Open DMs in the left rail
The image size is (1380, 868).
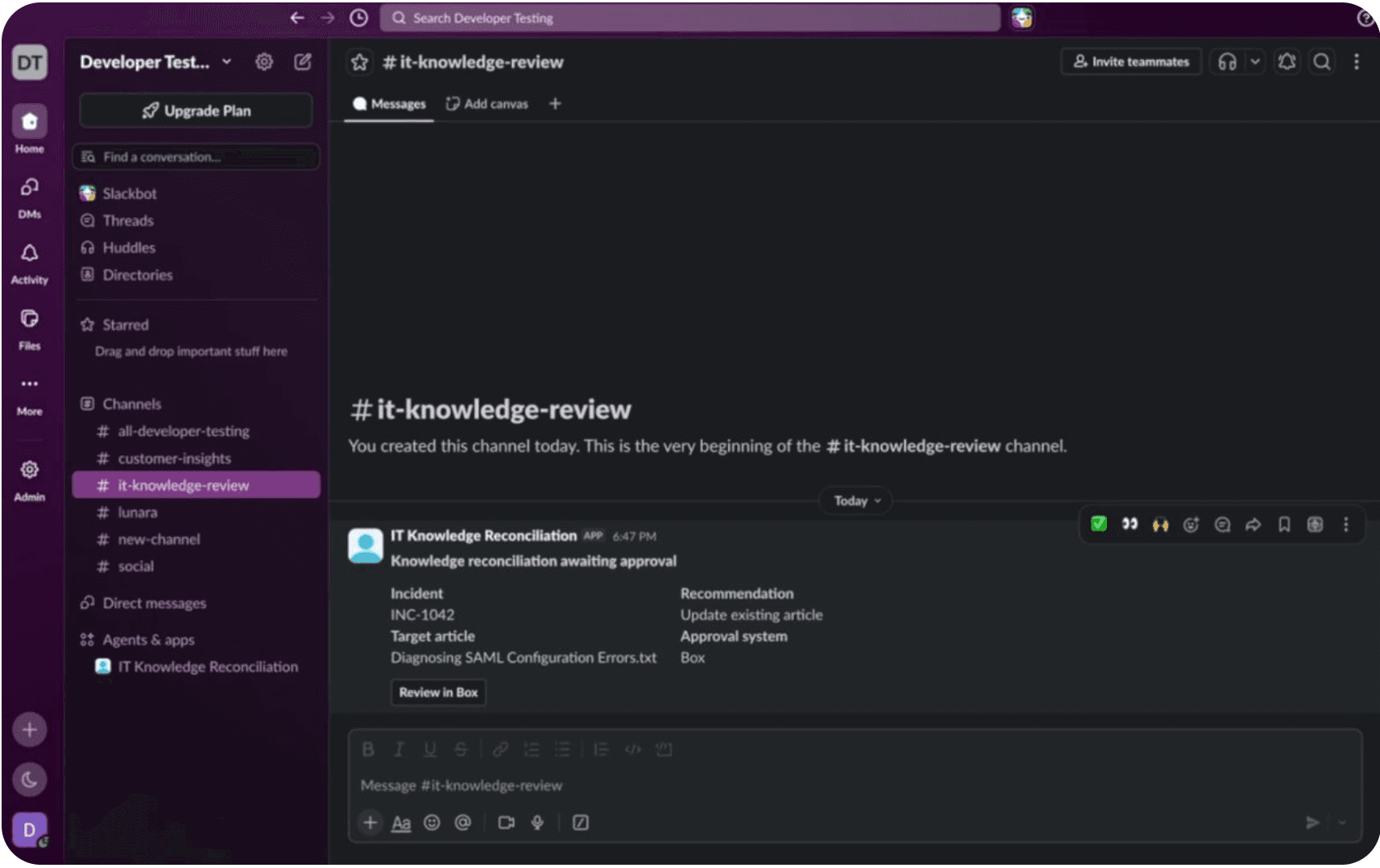(30, 197)
